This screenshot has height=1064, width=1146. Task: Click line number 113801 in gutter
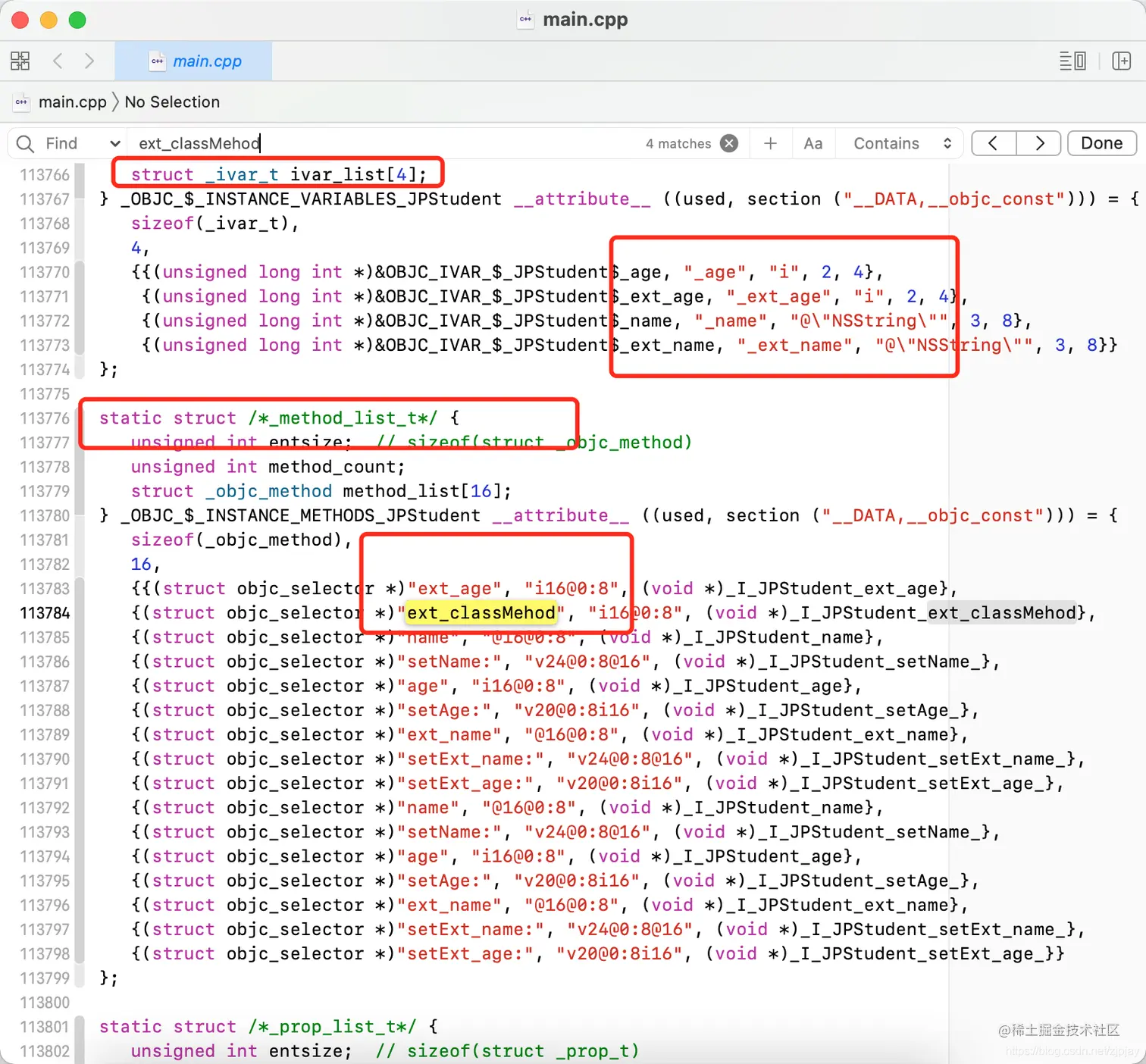pyautogui.click(x=45, y=1027)
